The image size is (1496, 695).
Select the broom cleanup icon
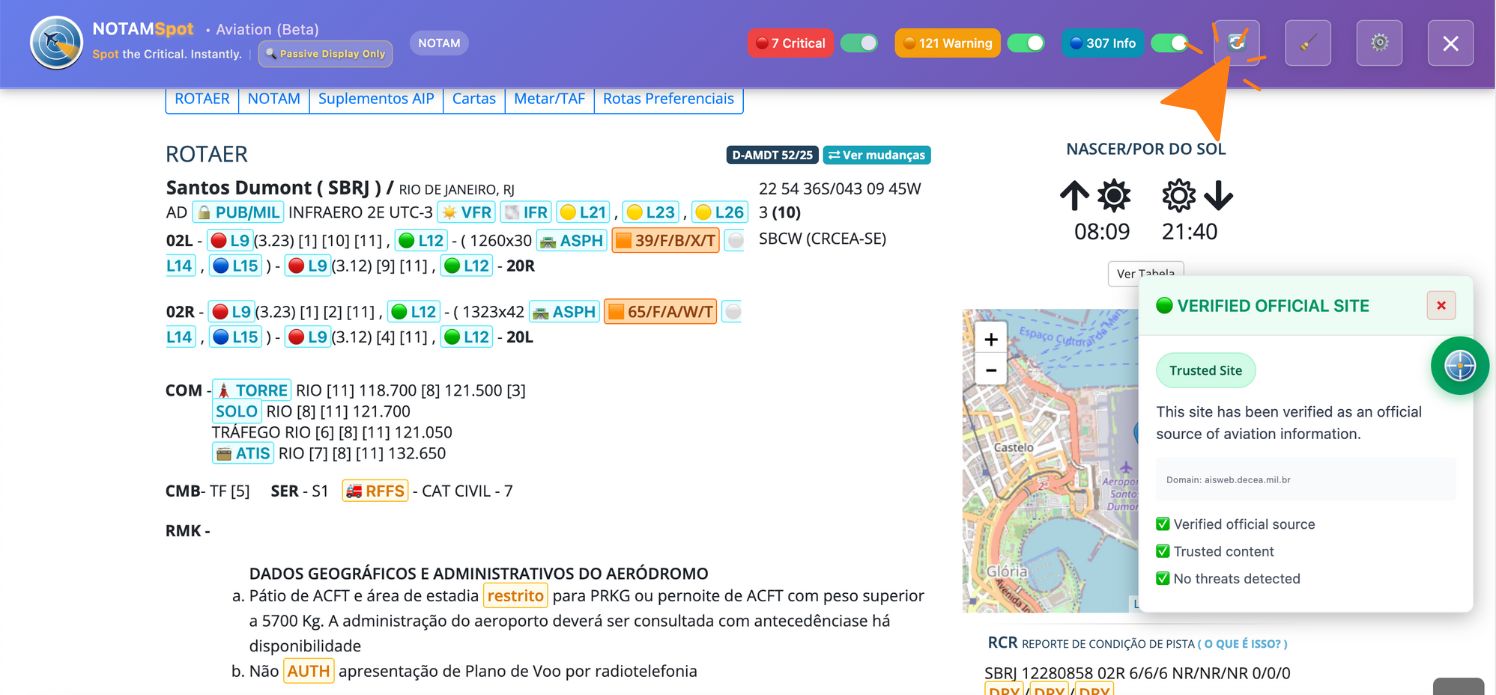(x=1308, y=43)
